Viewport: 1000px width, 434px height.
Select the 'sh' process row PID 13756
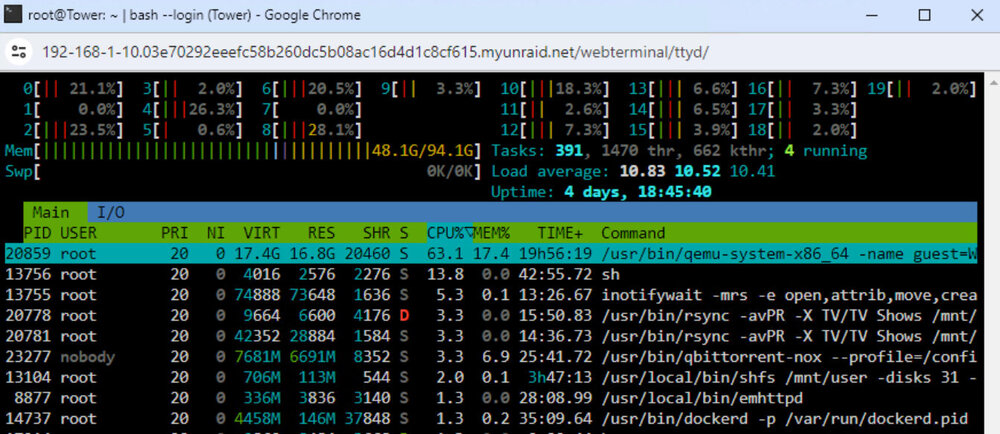point(491,274)
